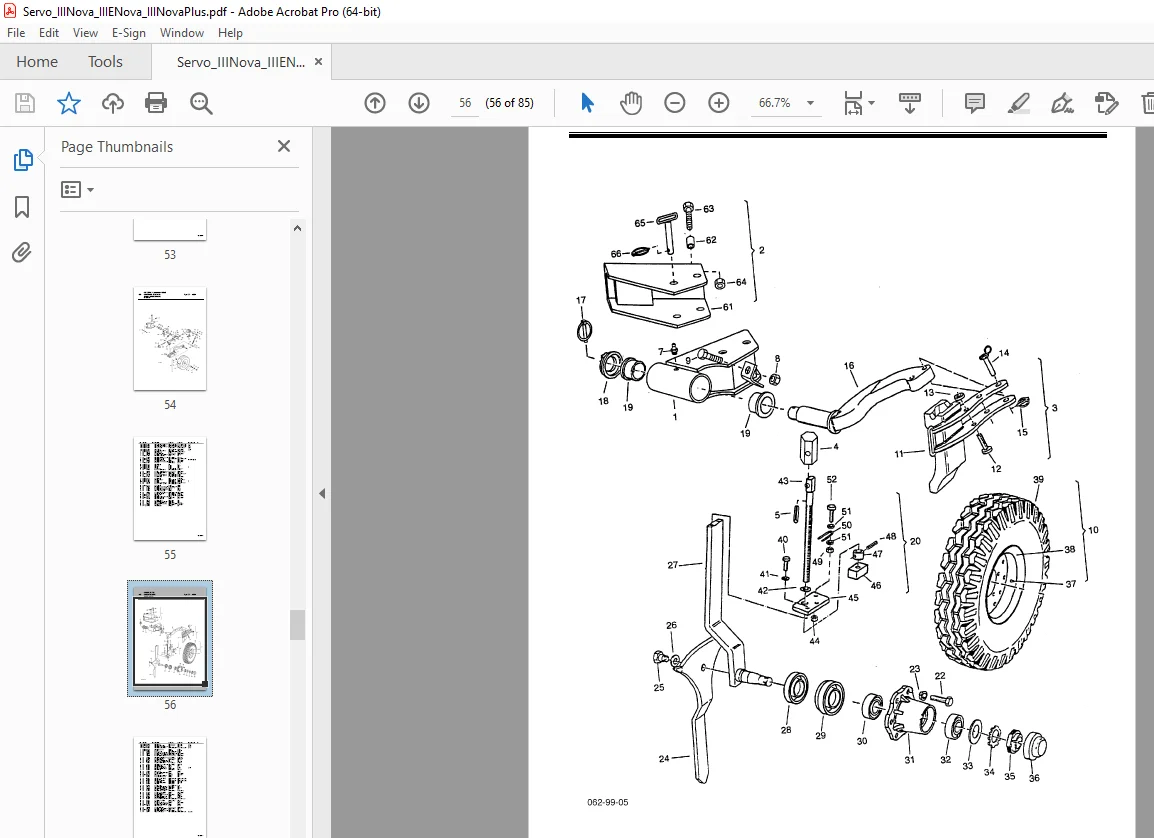This screenshot has height=838, width=1154.
Task: Show Page Thumbnails sidebar icon
Action: (x=22, y=160)
